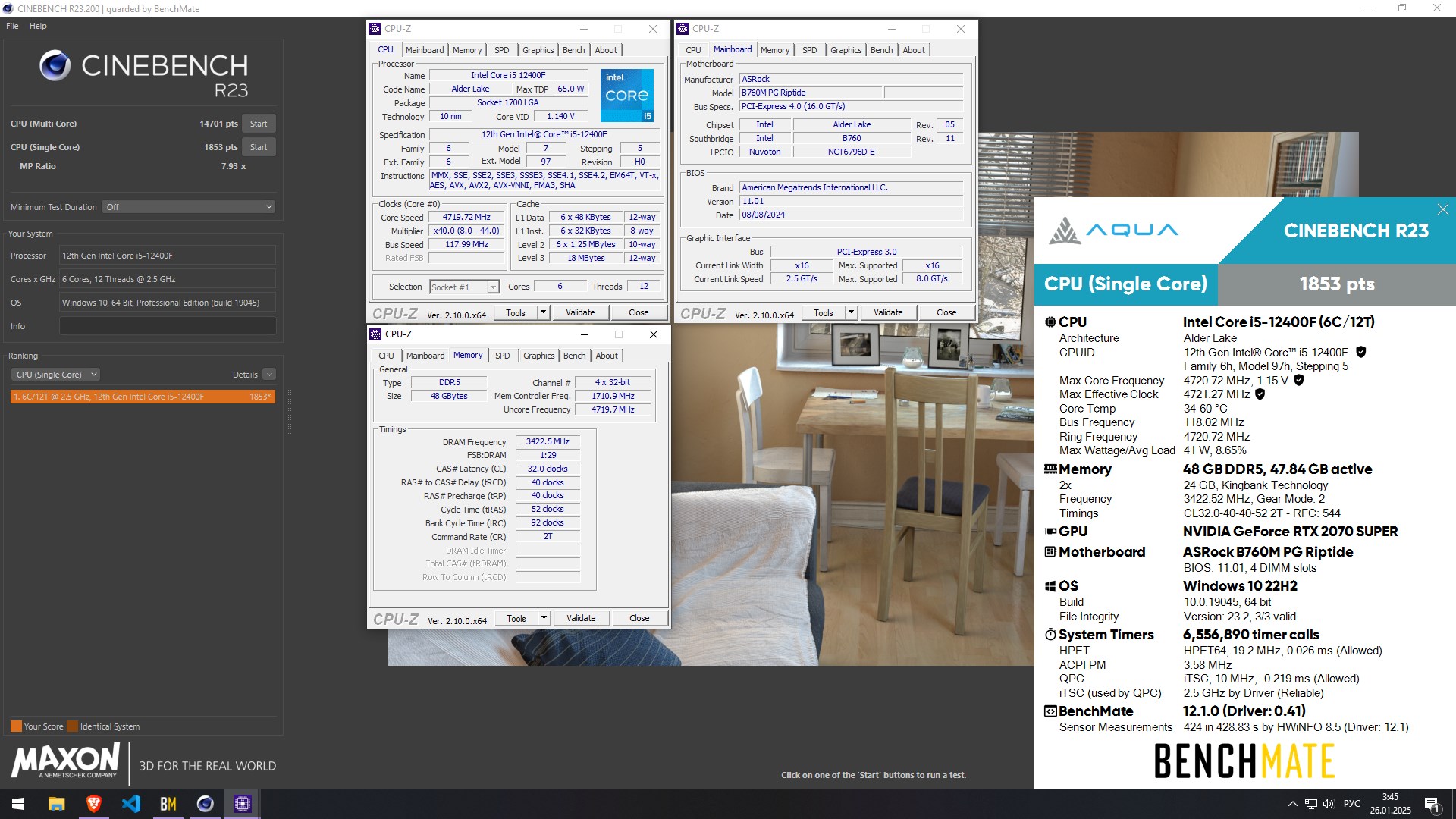Select the 6C/12T ranking entry row
Image resolution: width=1456 pixels, height=819 pixels.
143,397
